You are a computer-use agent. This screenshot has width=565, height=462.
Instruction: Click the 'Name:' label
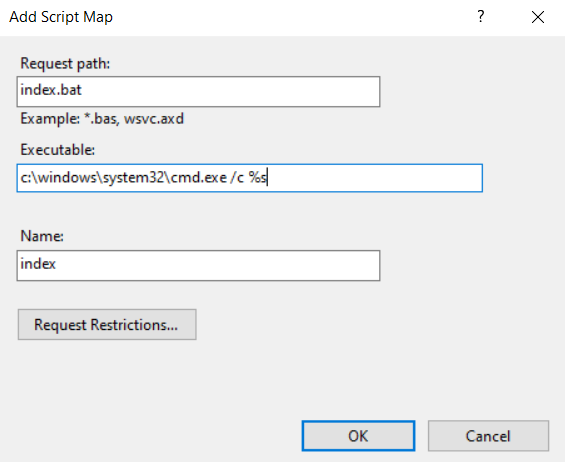(x=42, y=236)
